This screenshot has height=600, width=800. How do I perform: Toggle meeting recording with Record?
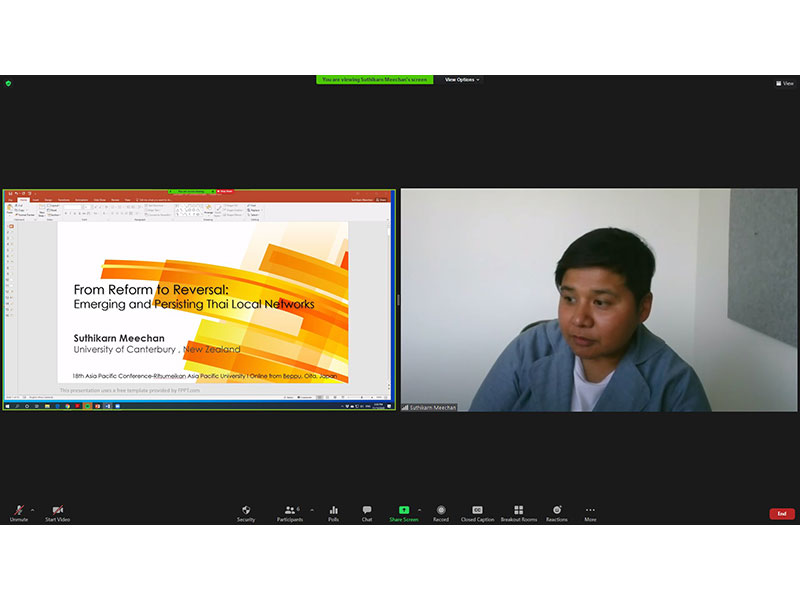click(441, 512)
